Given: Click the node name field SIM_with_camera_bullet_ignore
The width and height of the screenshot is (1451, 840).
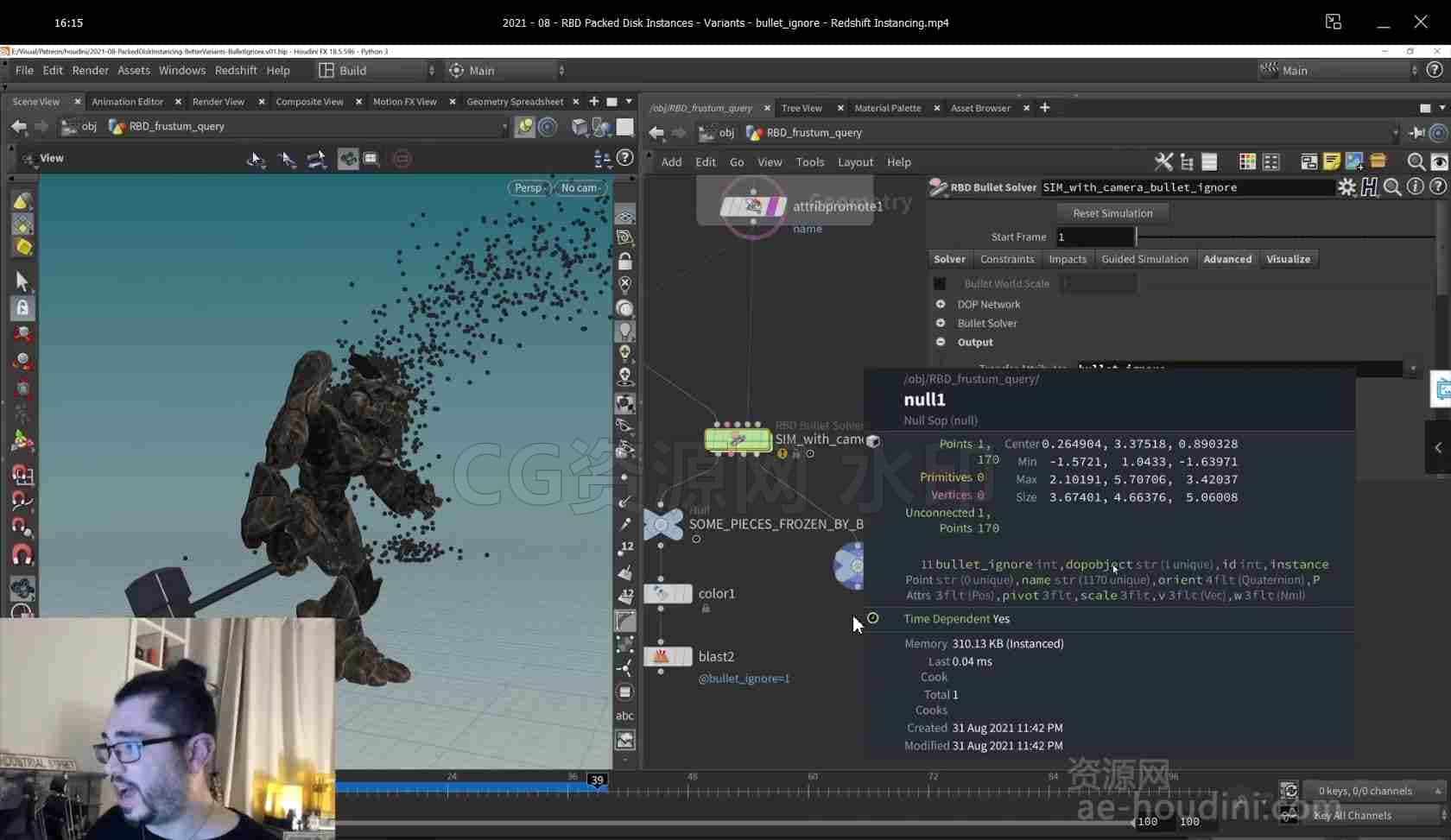Looking at the screenshot, I should pos(1187,187).
